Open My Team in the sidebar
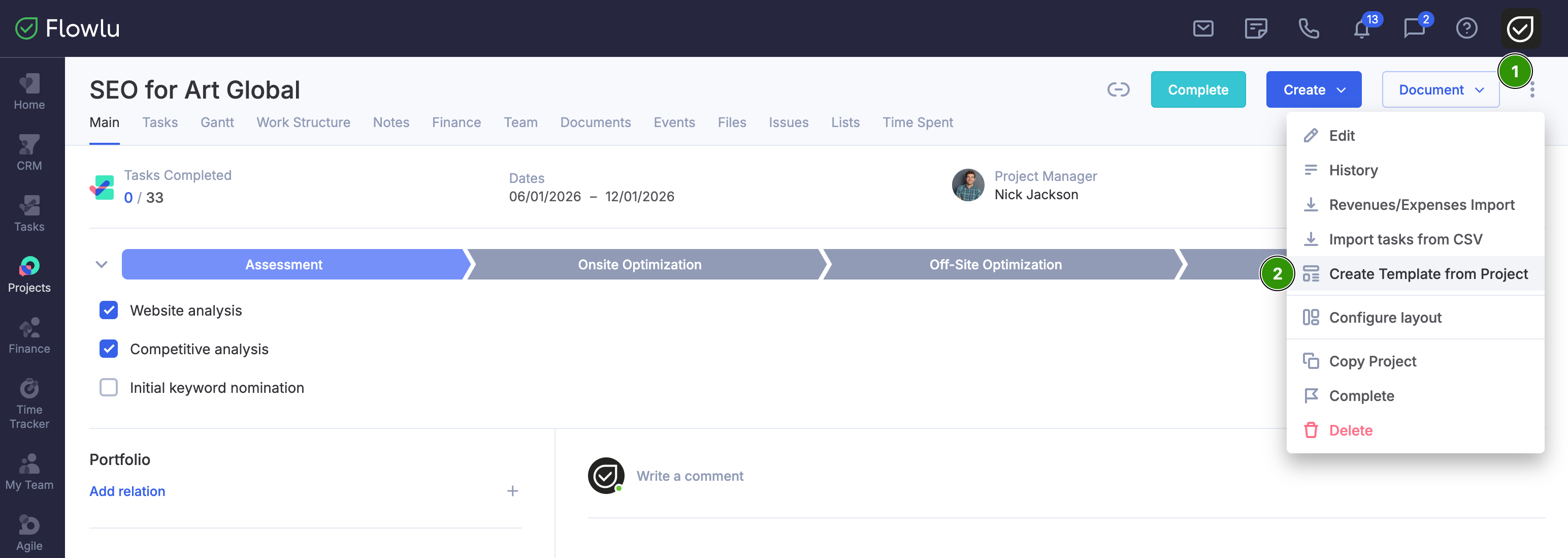The image size is (1568, 558). pyautogui.click(x=29, y=472)
